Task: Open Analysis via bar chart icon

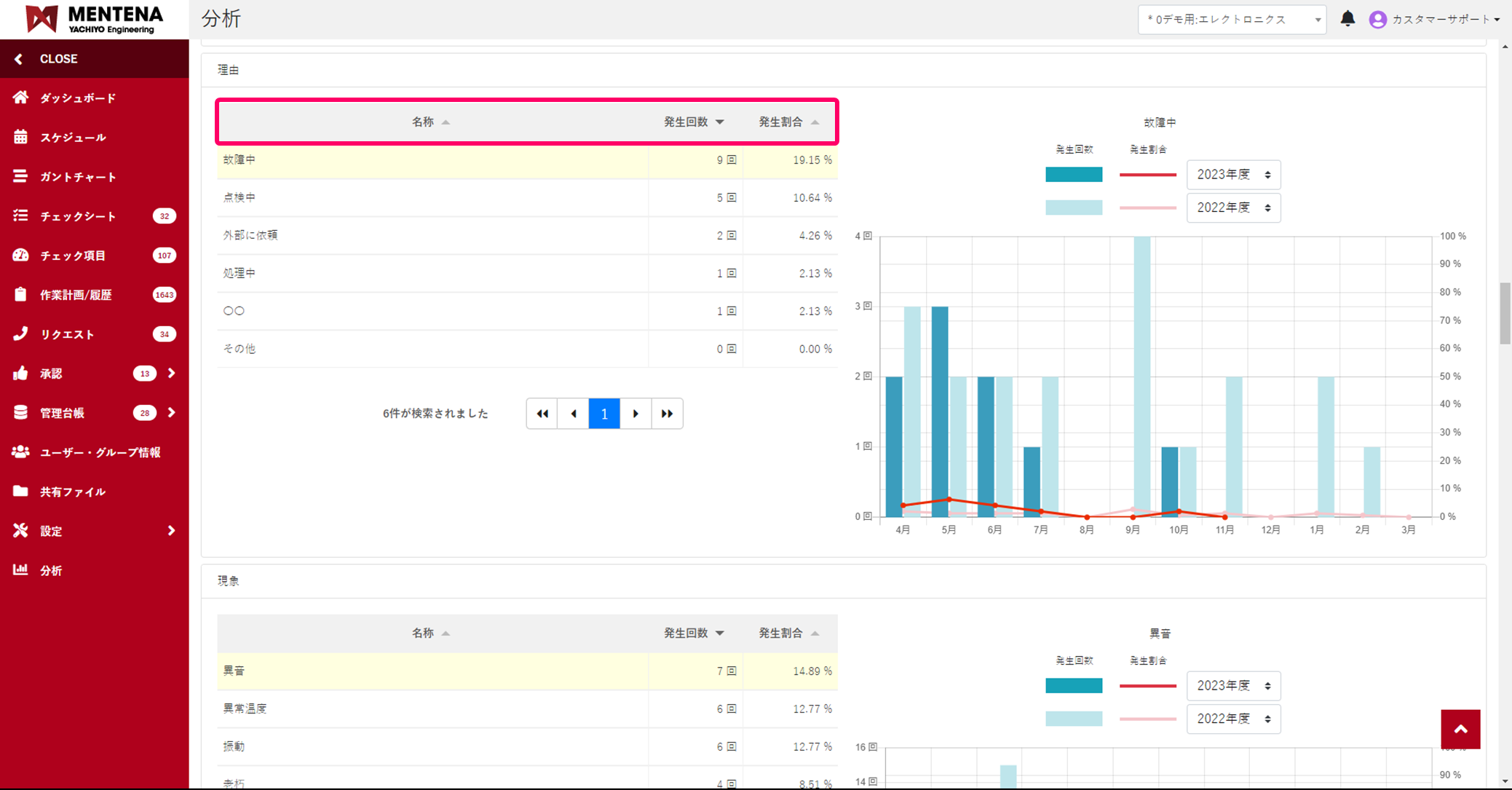Action: pyautogui.click(x=20, y=570)
